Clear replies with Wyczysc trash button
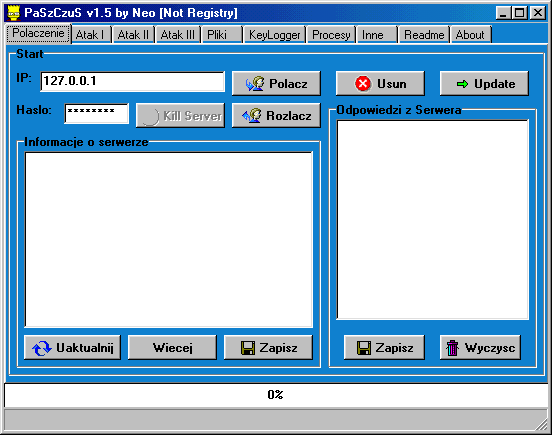This screenshot has width=552, height=435. pos(480,347)
